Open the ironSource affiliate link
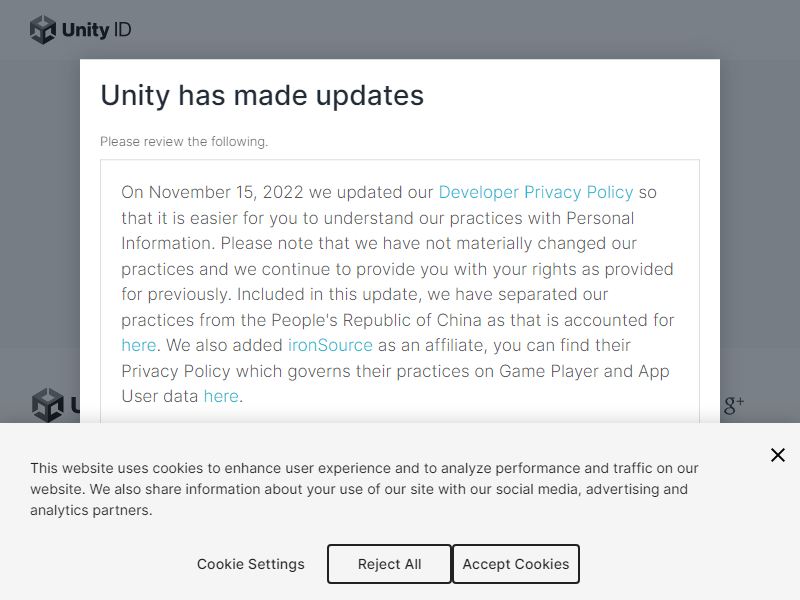 coord(330,345)
